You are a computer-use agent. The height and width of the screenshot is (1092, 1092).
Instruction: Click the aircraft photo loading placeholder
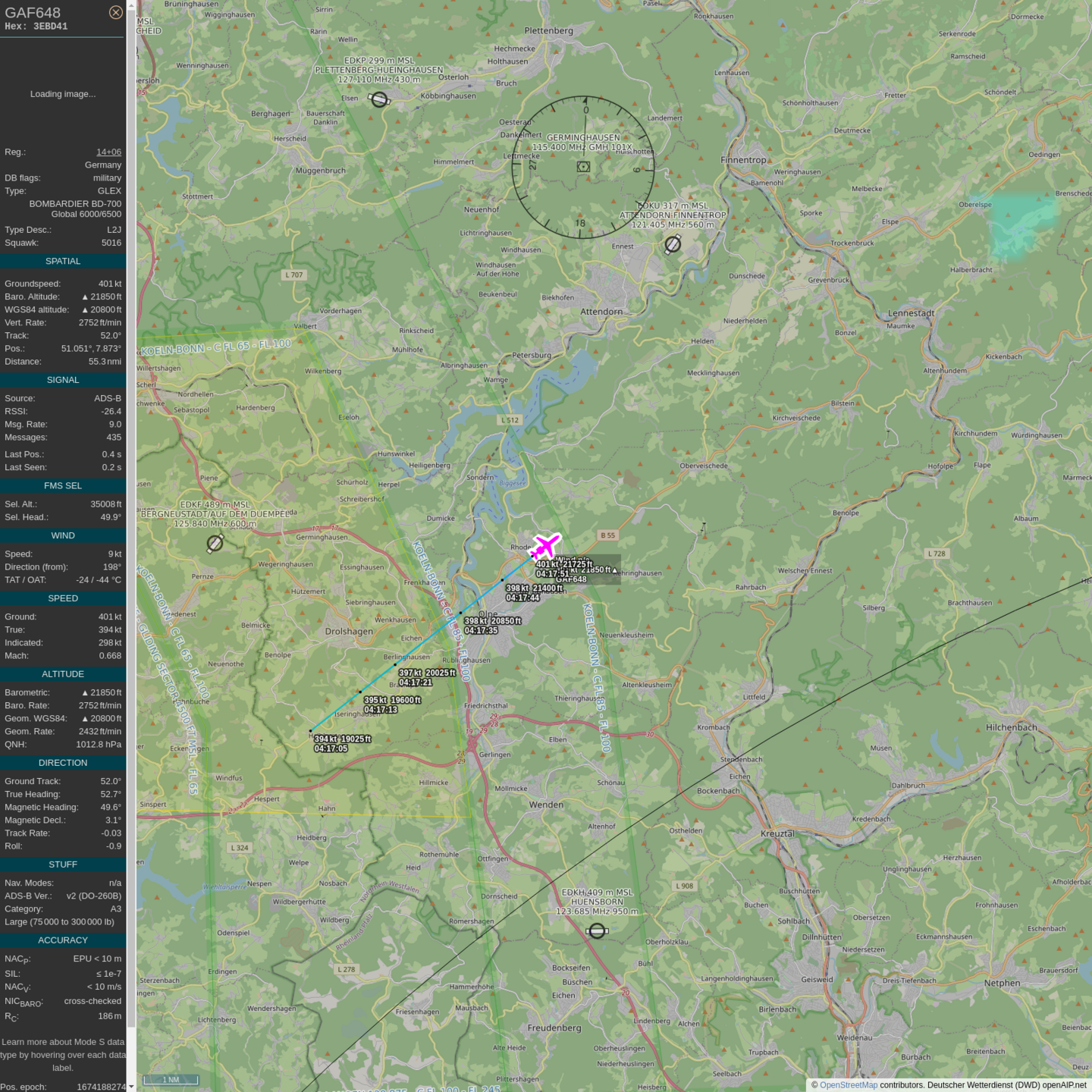(x=63, y=94)
